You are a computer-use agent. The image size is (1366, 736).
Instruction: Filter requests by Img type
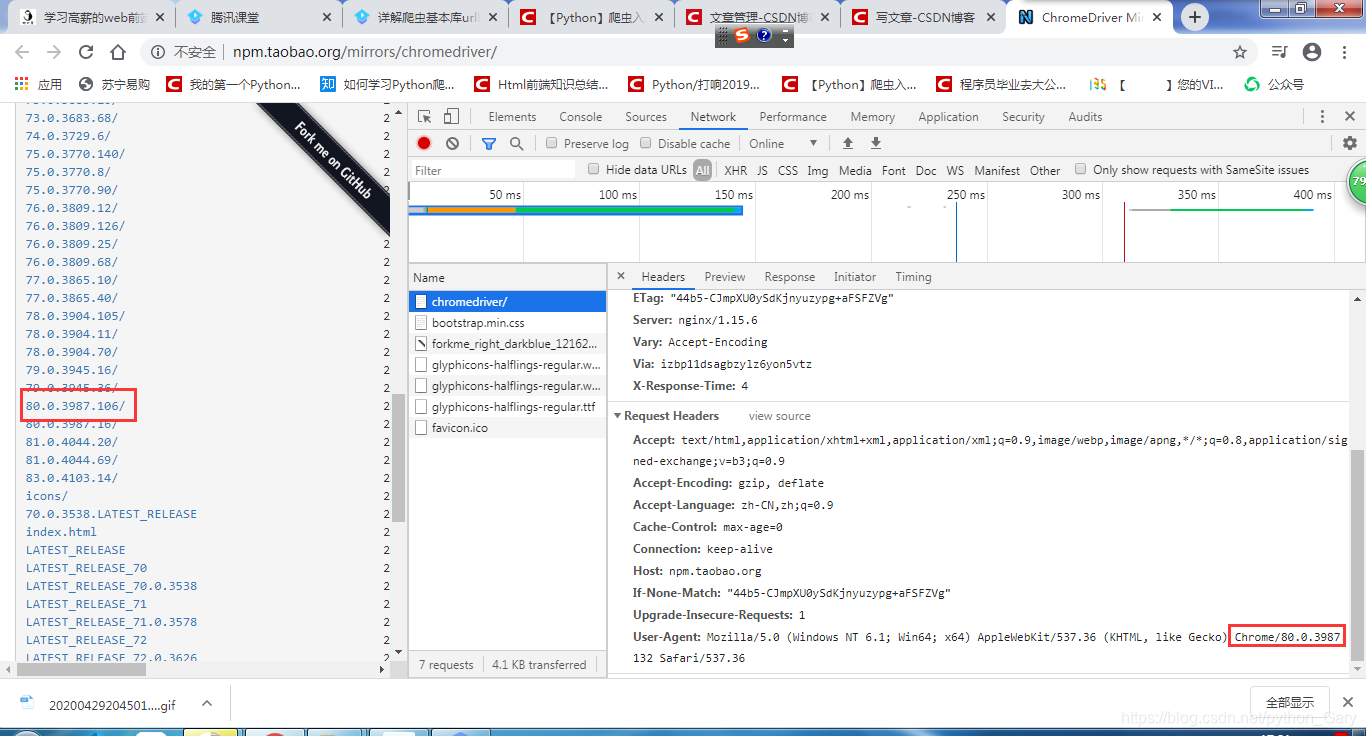tap(818, 171)
